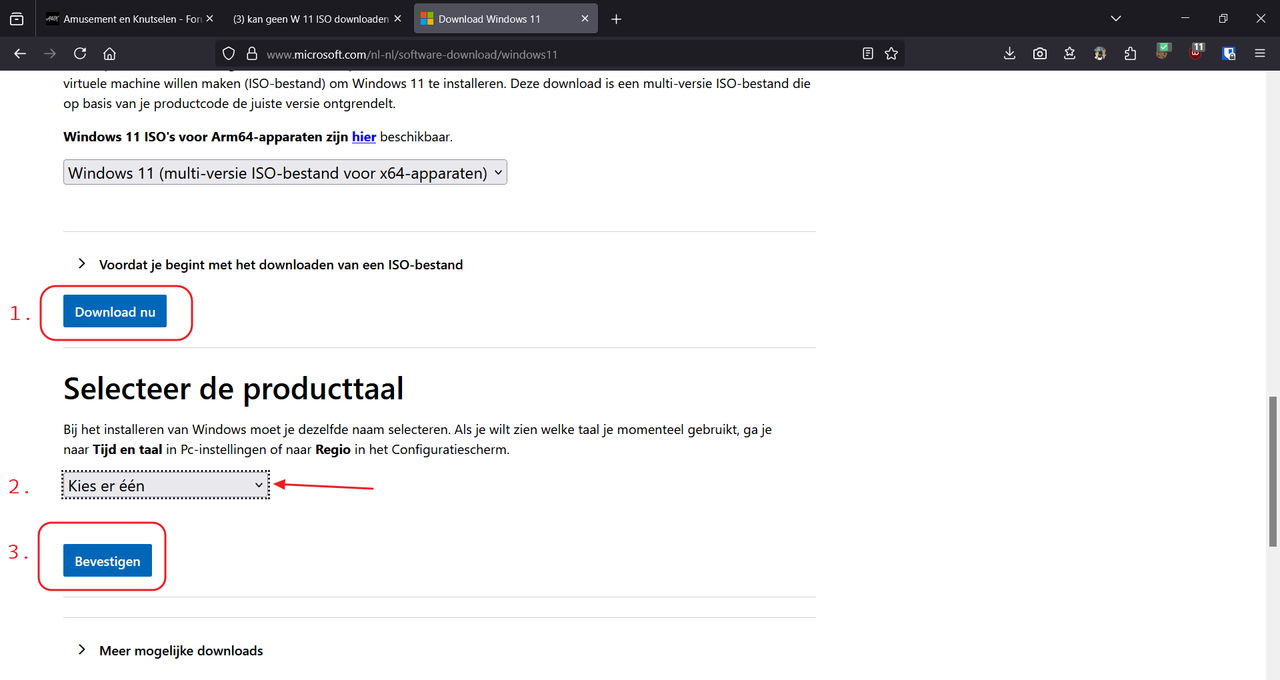Click the cookie extension with green checkmark
This screenshot has height=680, width=1280.
pyautogui.click(x=1164, y=51)
